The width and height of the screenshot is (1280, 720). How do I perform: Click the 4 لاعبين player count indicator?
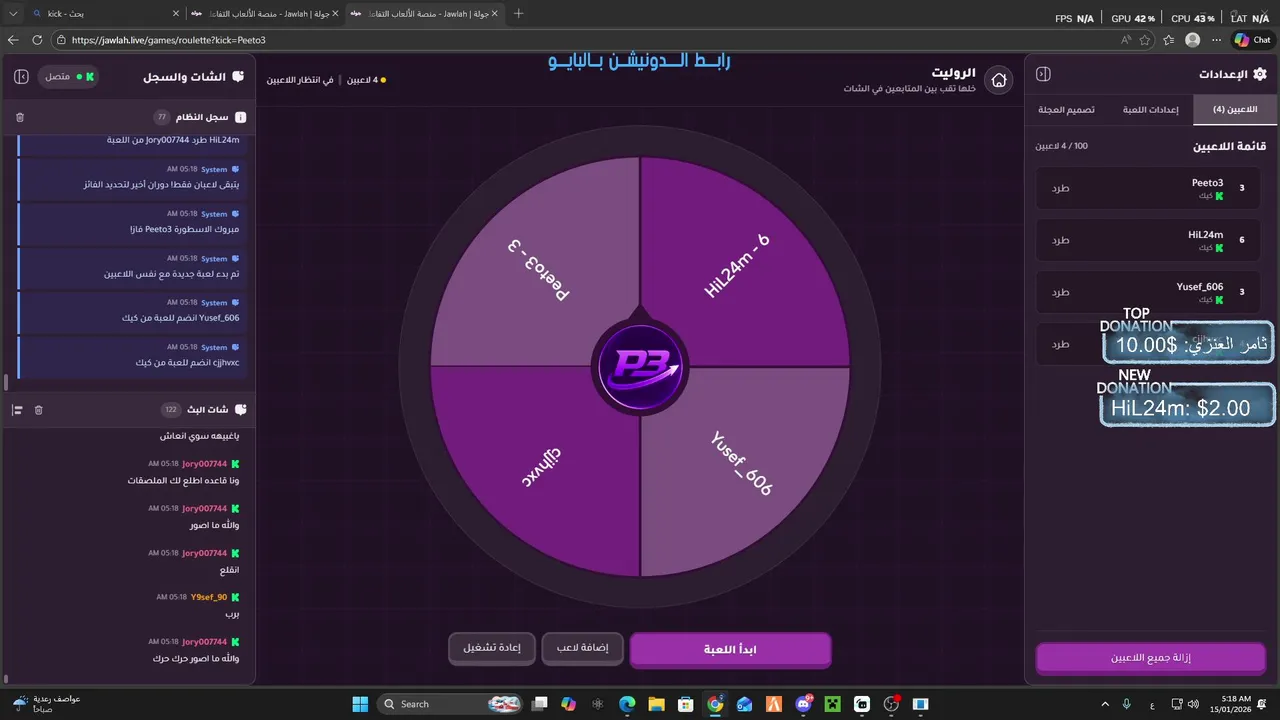tap(366, 79)
